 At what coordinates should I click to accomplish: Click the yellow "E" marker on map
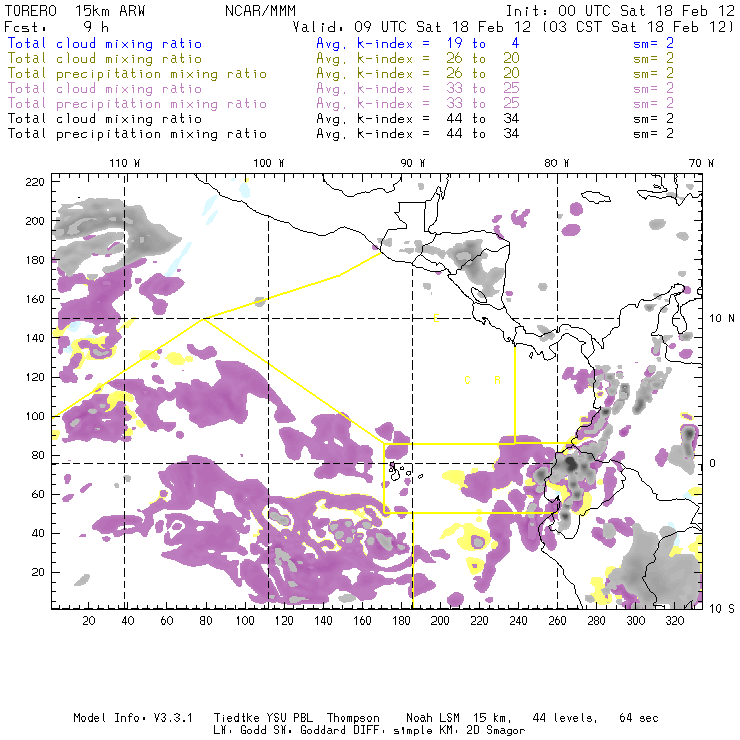click(436, 318)
